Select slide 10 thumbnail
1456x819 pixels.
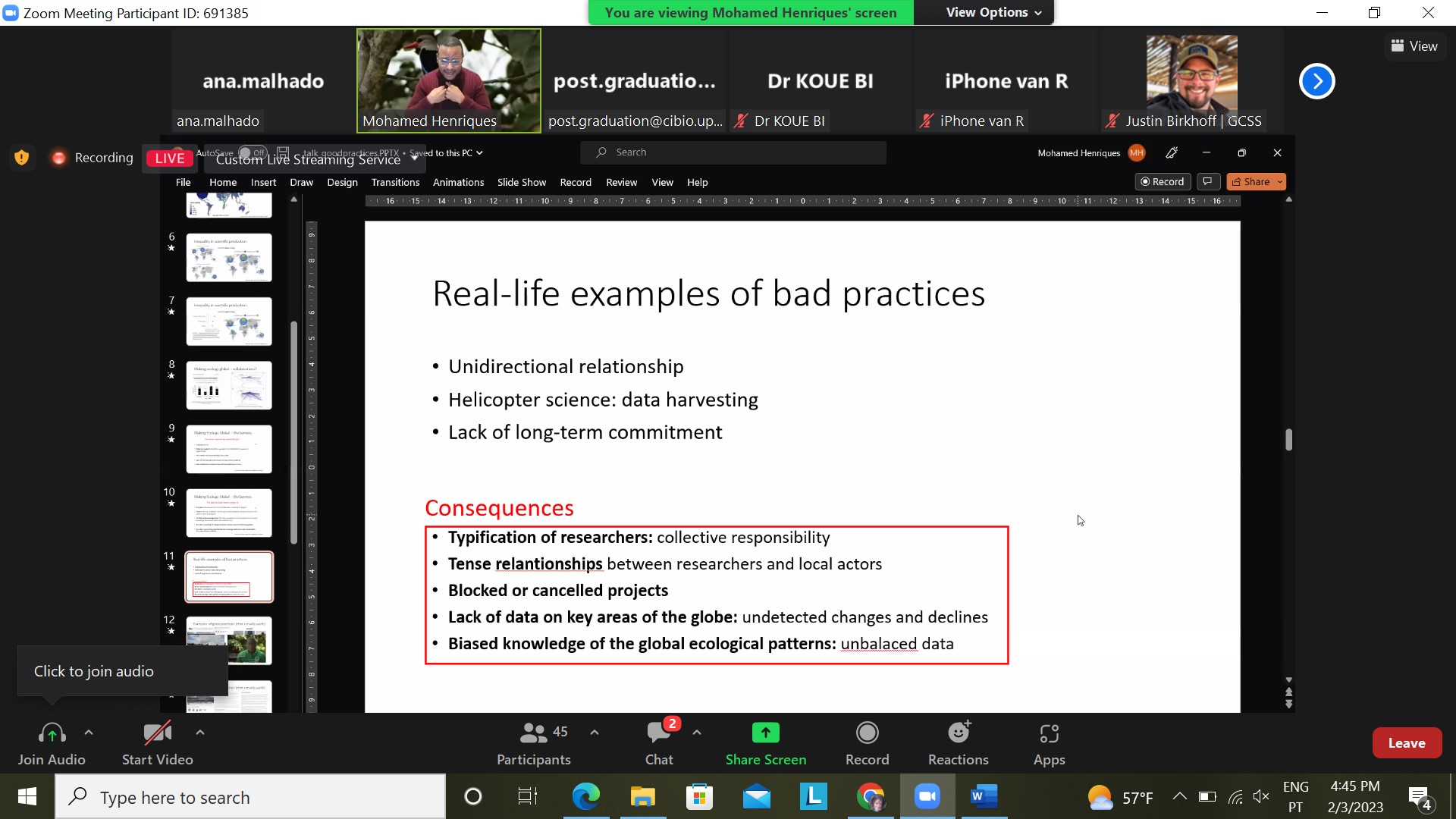pos(228,513)
